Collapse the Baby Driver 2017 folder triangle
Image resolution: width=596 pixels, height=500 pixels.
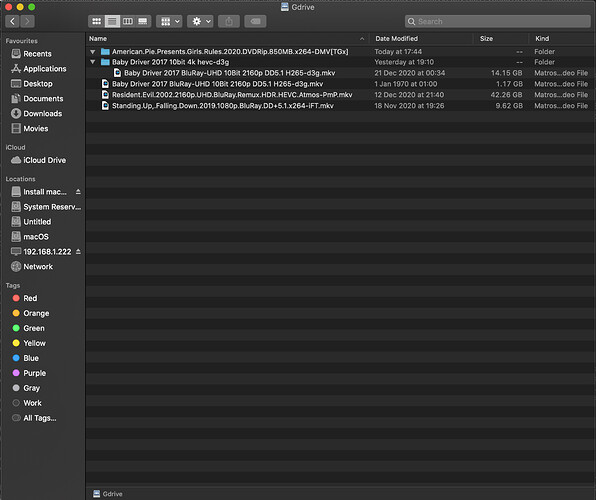click(x=93, y=62)
